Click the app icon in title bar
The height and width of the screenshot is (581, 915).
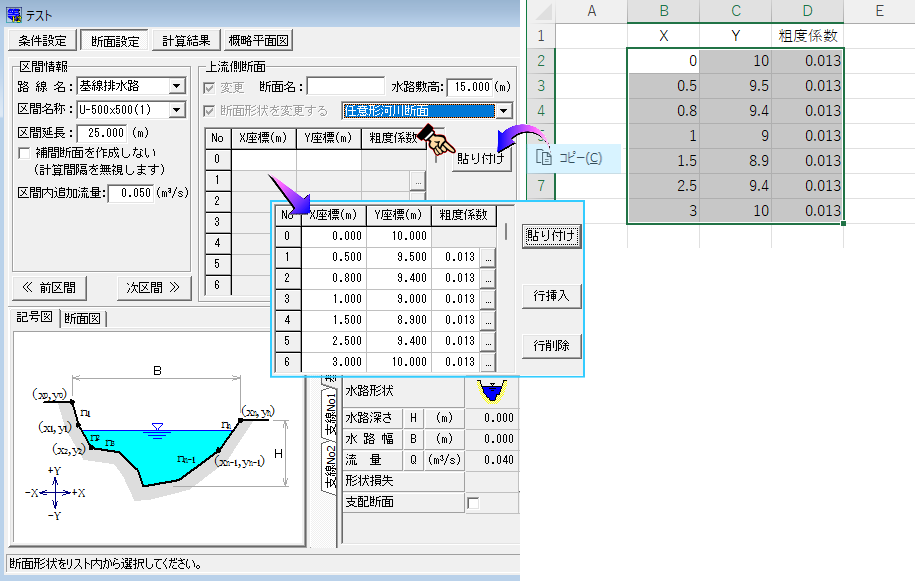click(14, 14)
